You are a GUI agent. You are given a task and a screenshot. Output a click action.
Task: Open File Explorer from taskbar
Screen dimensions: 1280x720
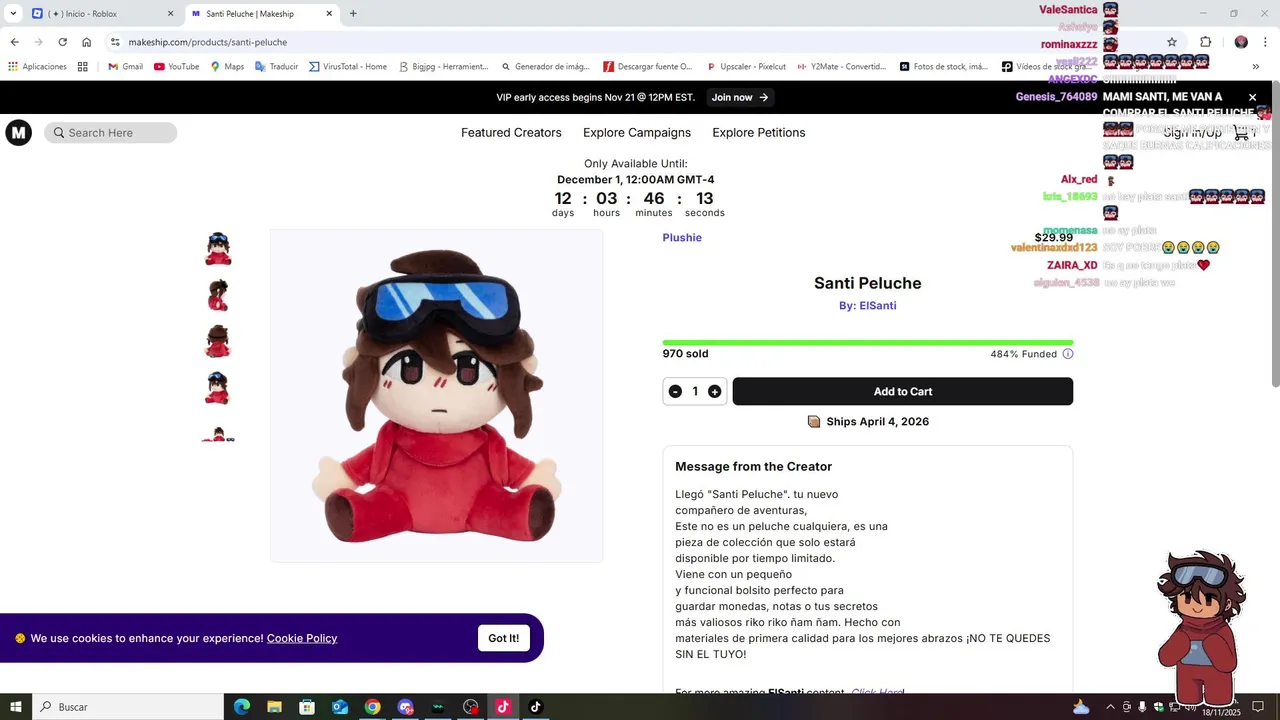(x=274, y=707)
